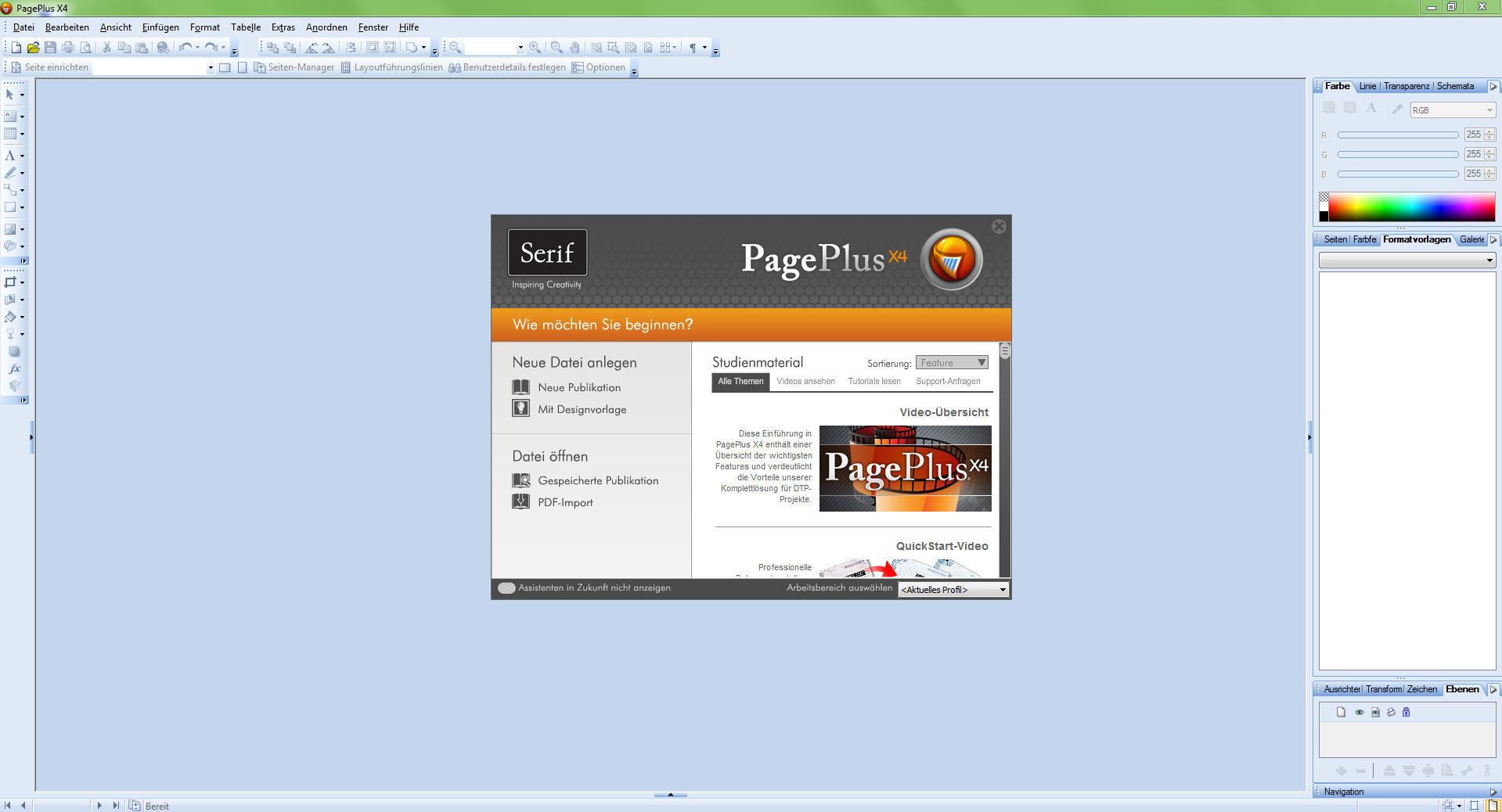1502x812 pixels.
Task: Click the fx filter effects icon
Action: 14,368
